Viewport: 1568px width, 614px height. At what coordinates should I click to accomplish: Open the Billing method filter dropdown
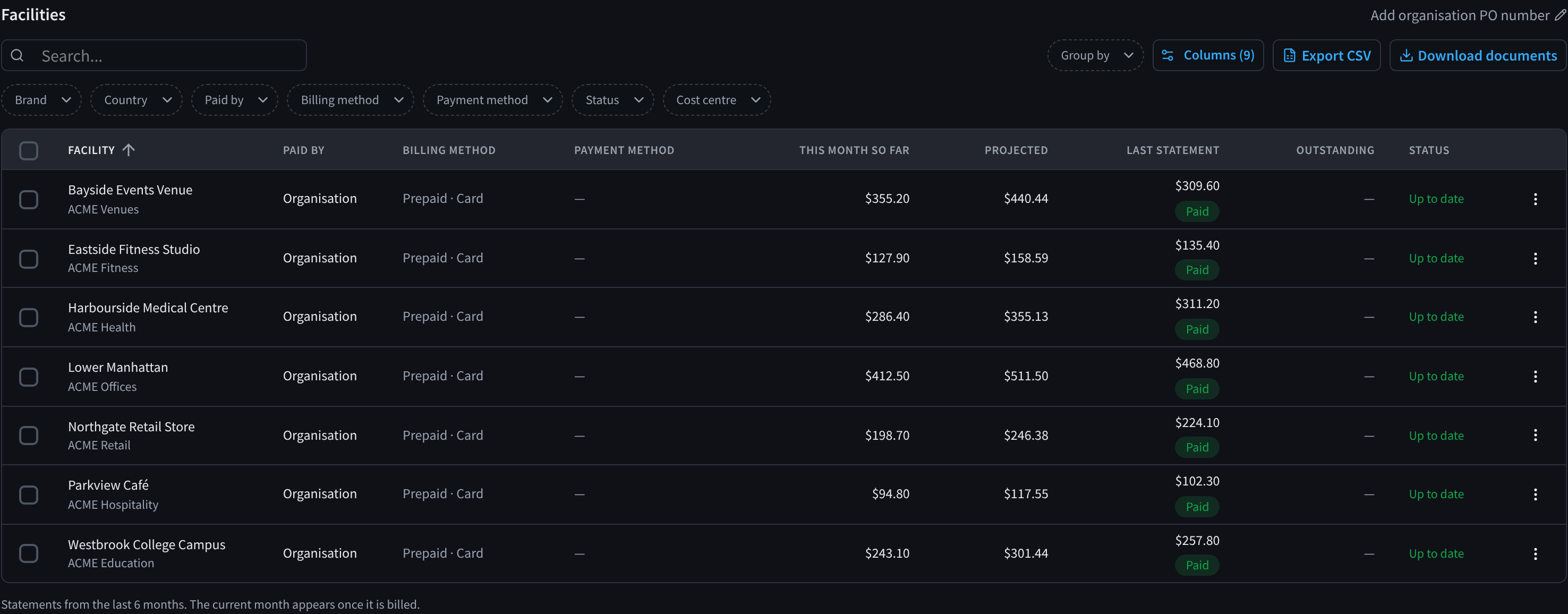coord(351,100)
